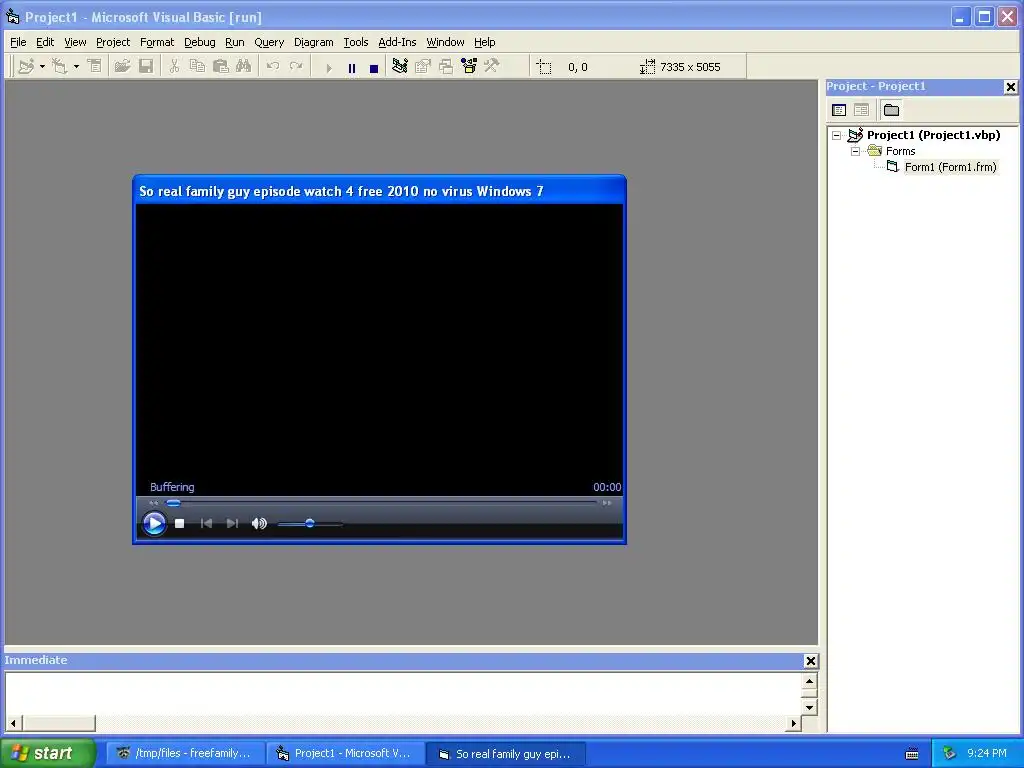1024x768 pixels.
Task: Open the Run menu
Action: pos(234,42)
